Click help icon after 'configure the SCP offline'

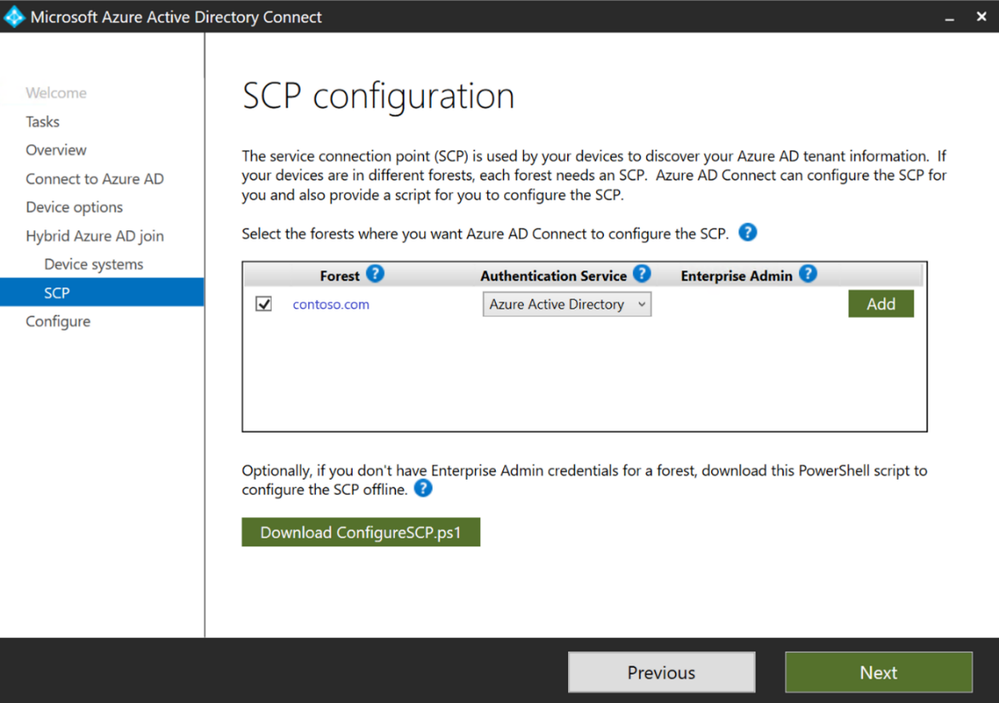(x=423, y=489)
